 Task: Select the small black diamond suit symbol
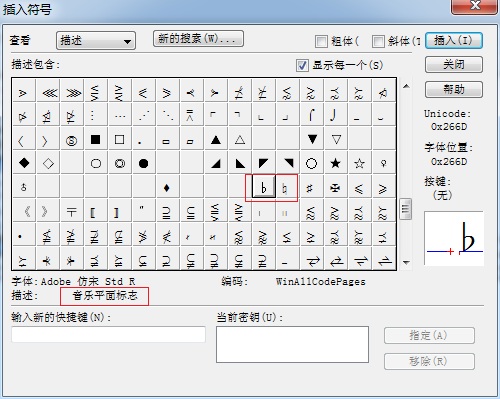pyautogui.click(x=167, y=188)
